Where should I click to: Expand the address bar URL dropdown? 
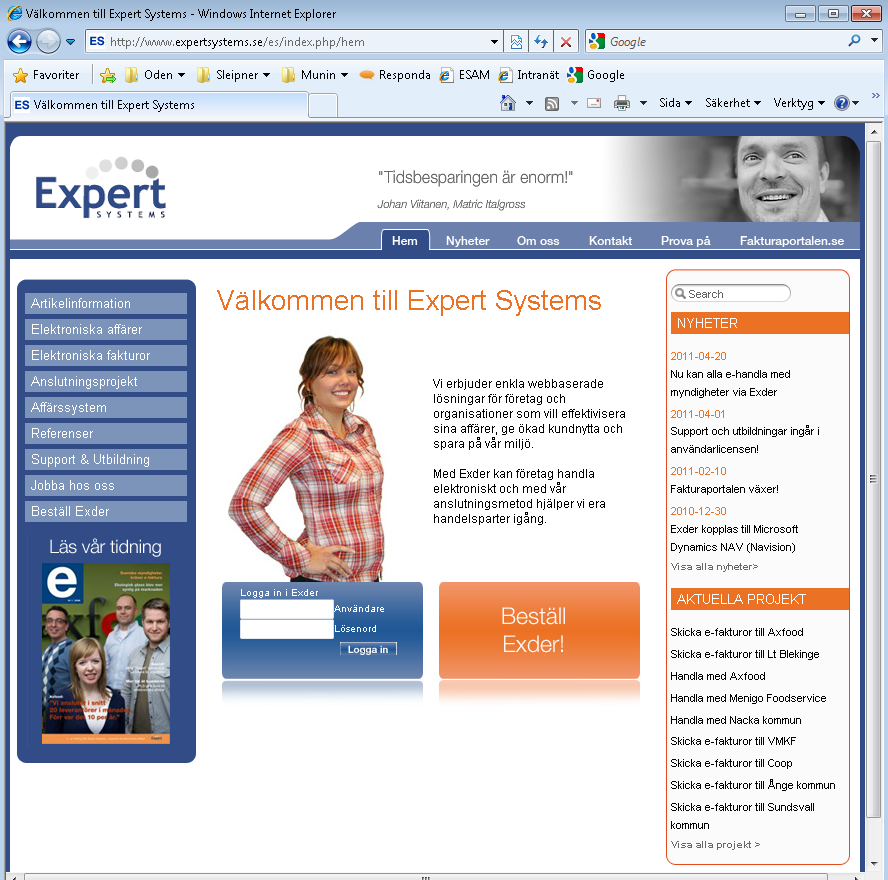pos(494,41)
